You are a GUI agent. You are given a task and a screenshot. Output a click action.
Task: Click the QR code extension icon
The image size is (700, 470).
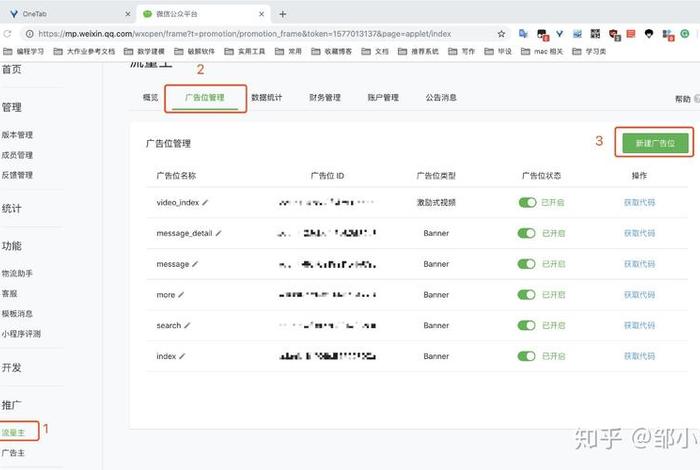pos(595,34)
